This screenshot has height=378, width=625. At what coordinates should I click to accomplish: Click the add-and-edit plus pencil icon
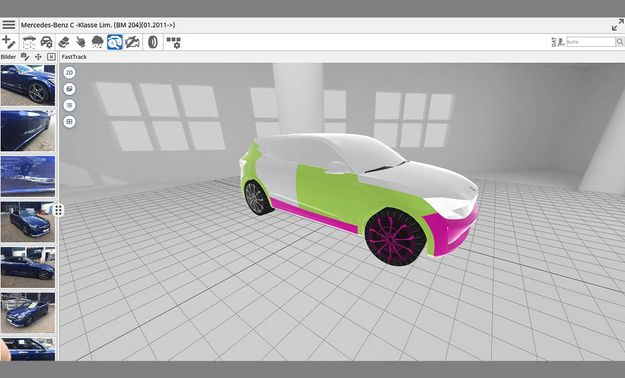(9, 42)
